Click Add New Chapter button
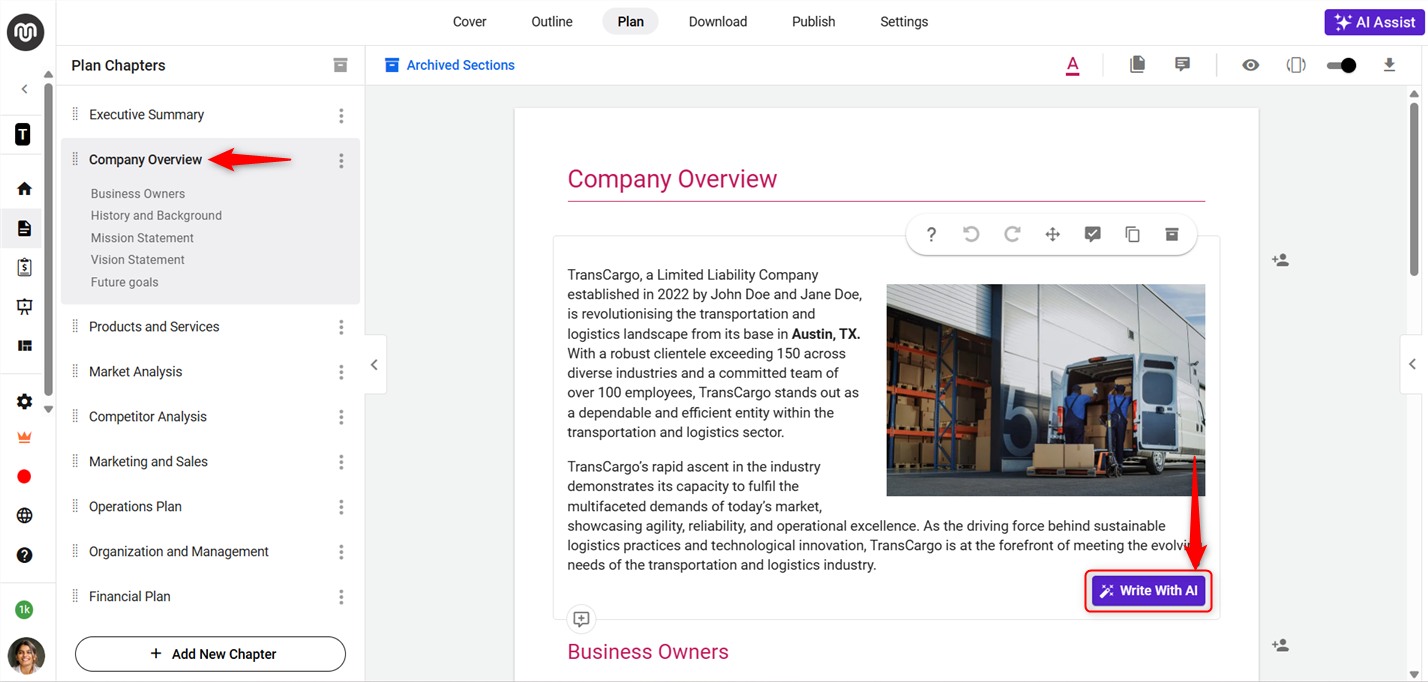Screen dimensions: 1428x682 coord(210,654)
